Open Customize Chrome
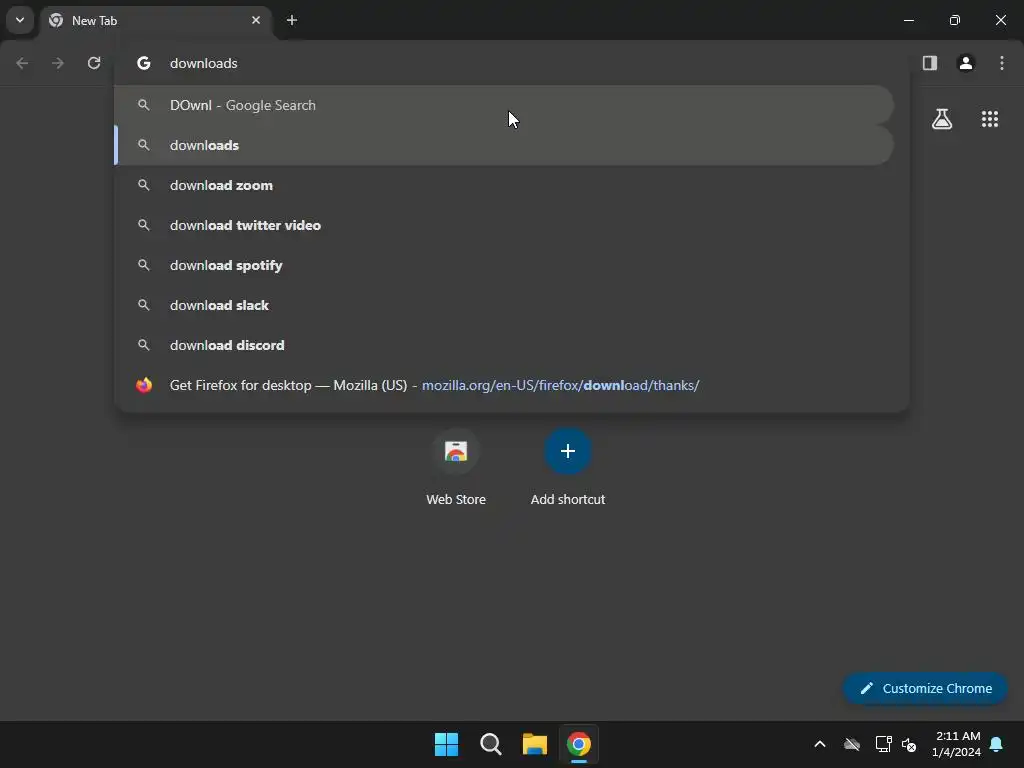Screen dimensions: 1024x768 (x=925, y=688)
